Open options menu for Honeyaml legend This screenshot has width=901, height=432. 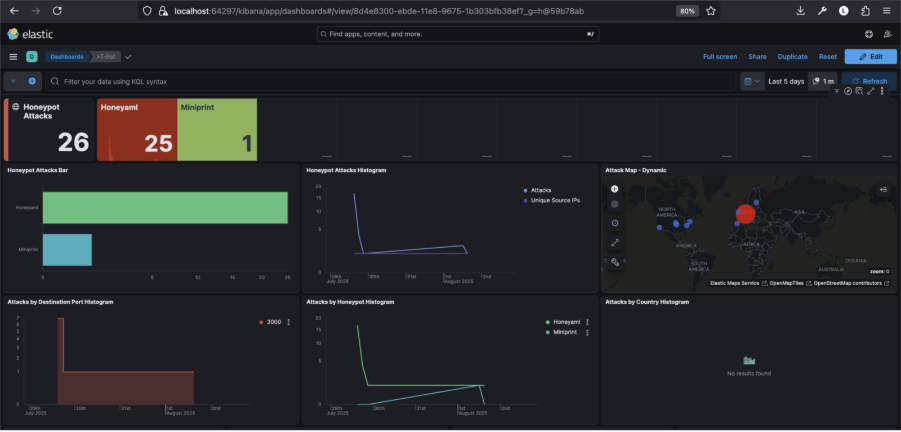588,322
